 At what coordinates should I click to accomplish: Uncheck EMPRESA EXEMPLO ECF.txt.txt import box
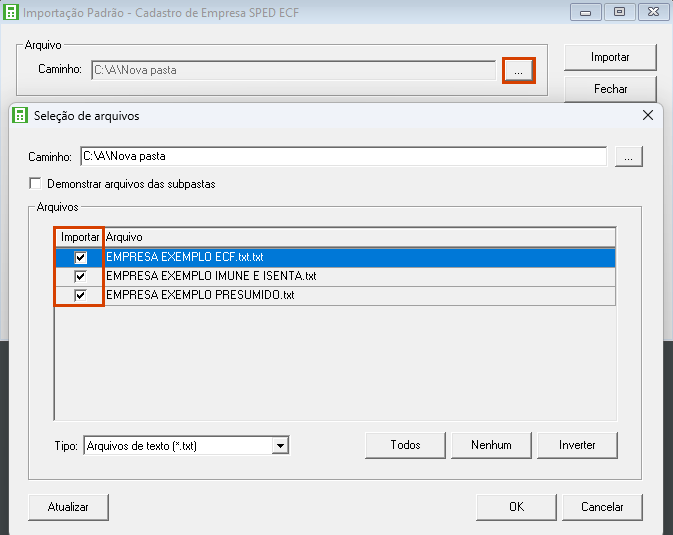[x=80, y=257]
